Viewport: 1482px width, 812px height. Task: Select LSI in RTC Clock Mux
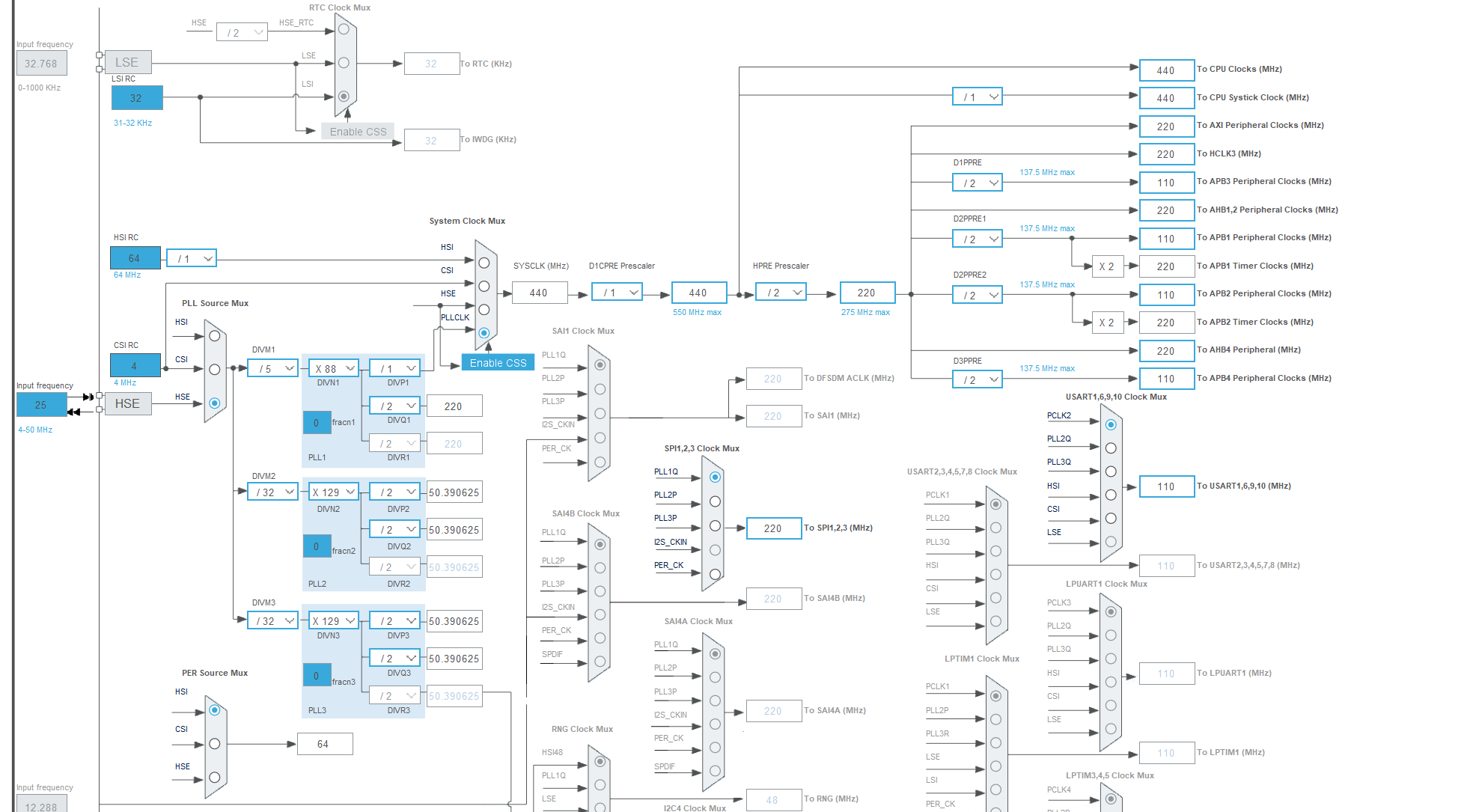pos(344,96)
